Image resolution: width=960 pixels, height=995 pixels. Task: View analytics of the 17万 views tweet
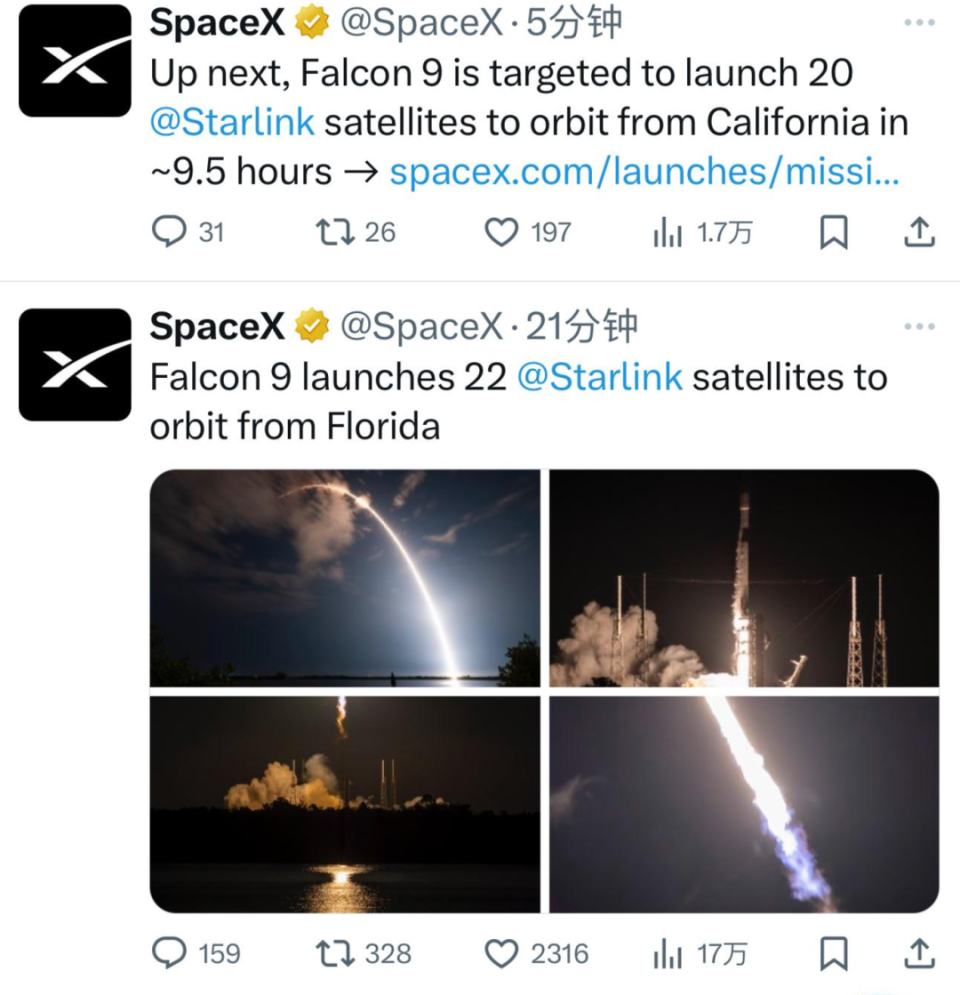667,953
